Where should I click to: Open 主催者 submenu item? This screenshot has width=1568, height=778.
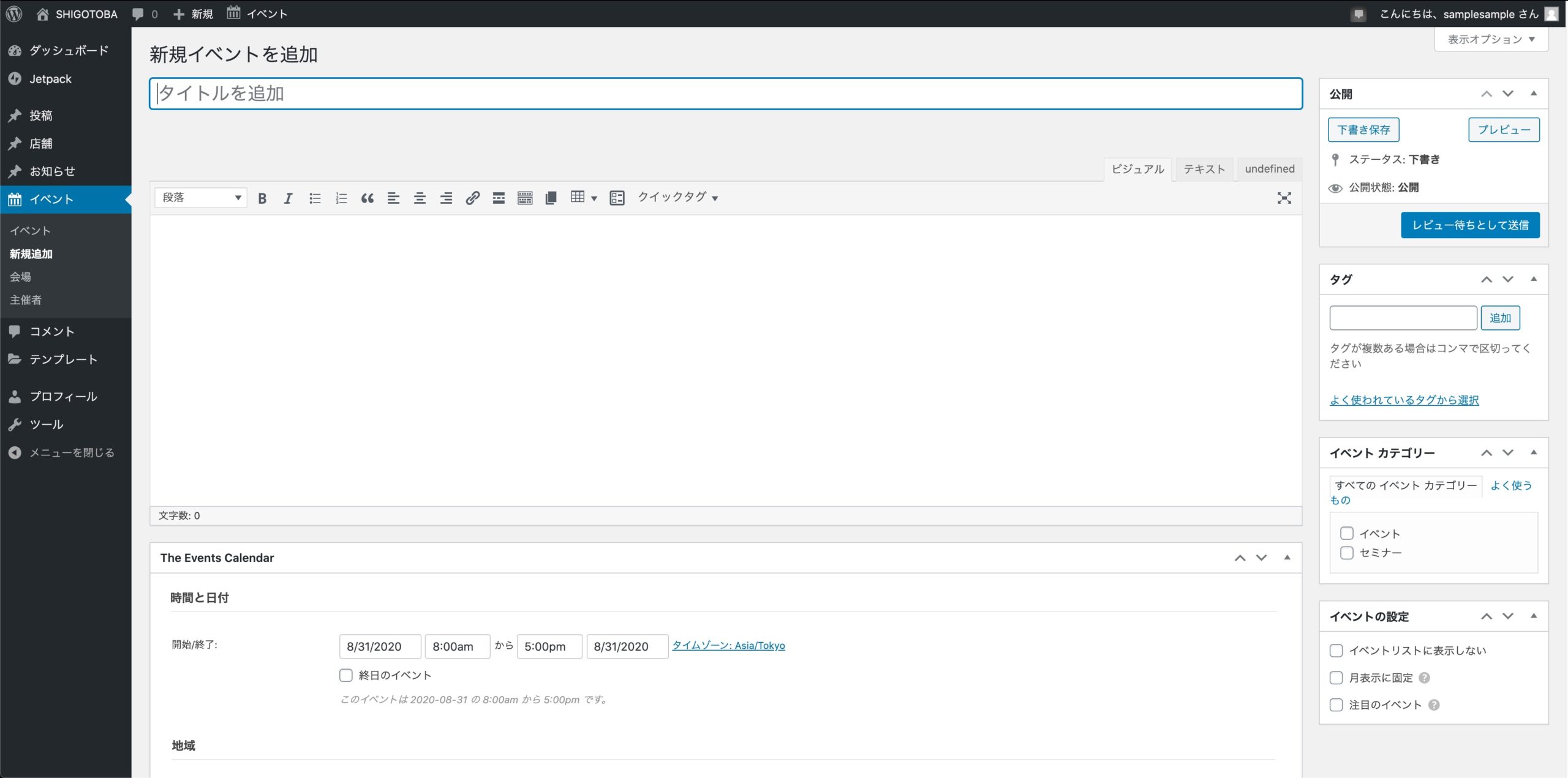26,300
